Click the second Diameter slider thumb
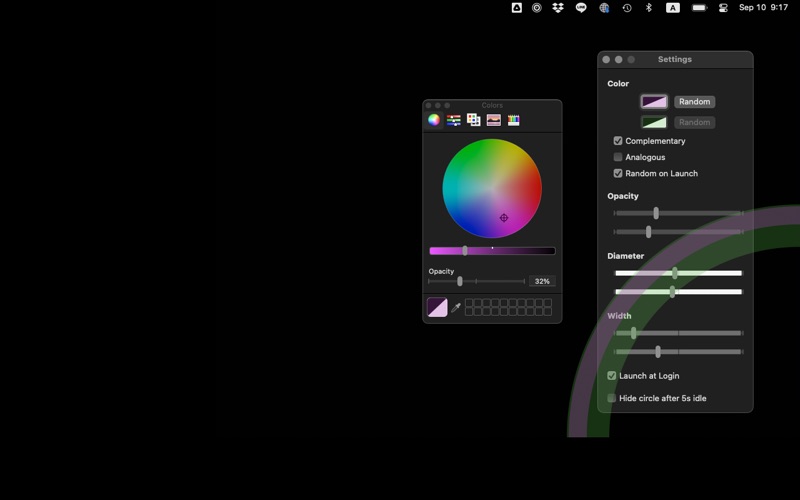Image resolution: width=800 pixels, height=500 pixels. pos(672,292)
